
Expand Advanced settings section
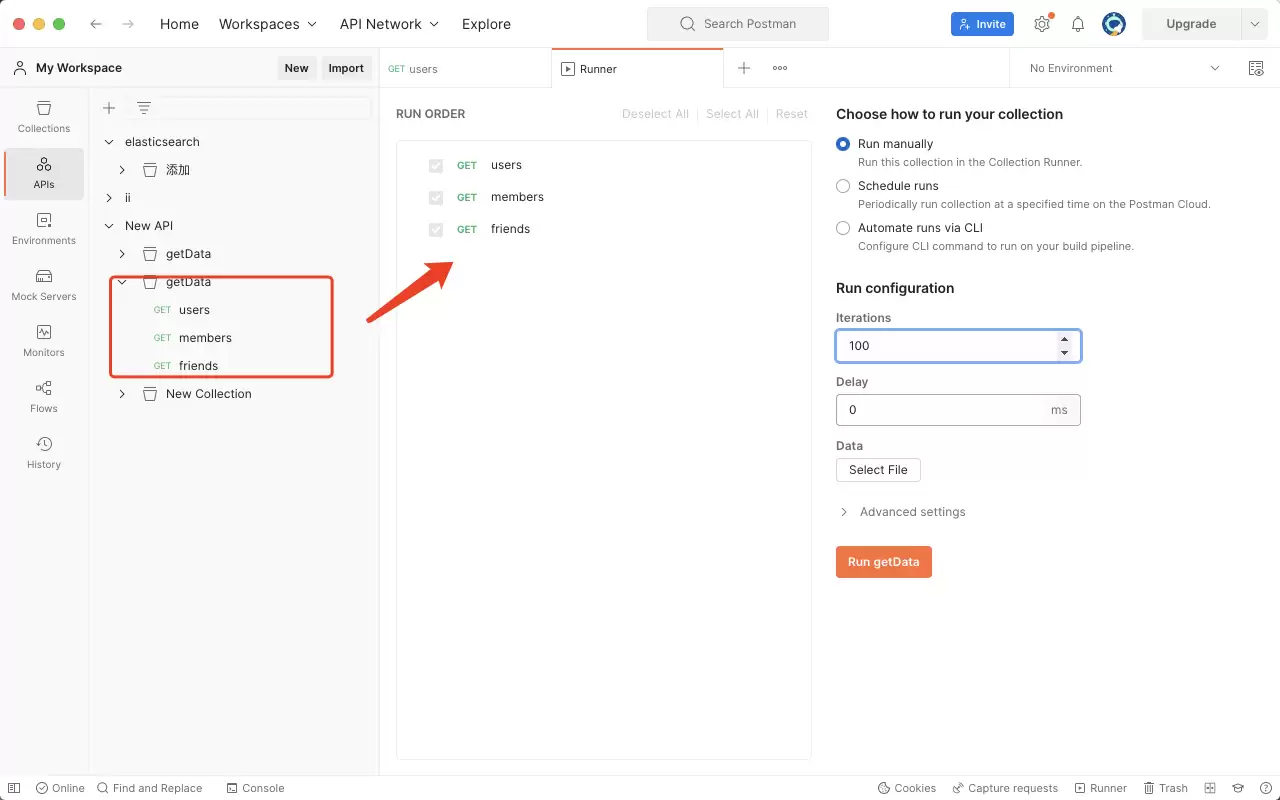point(902,512)
